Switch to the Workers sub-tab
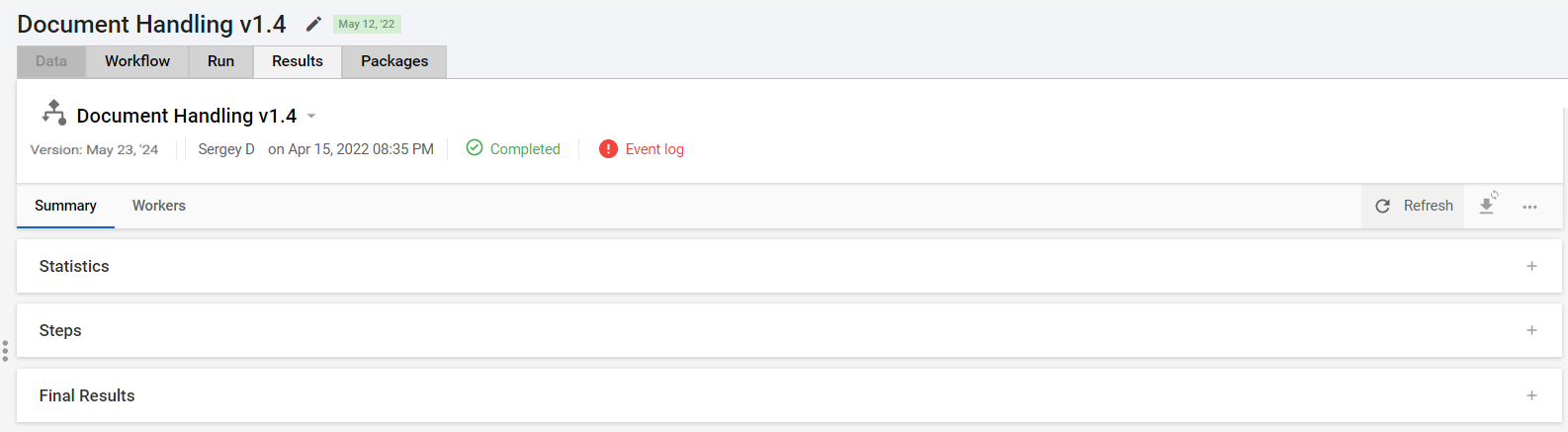This screenshot has height=432, width=1568. point(159,206)
